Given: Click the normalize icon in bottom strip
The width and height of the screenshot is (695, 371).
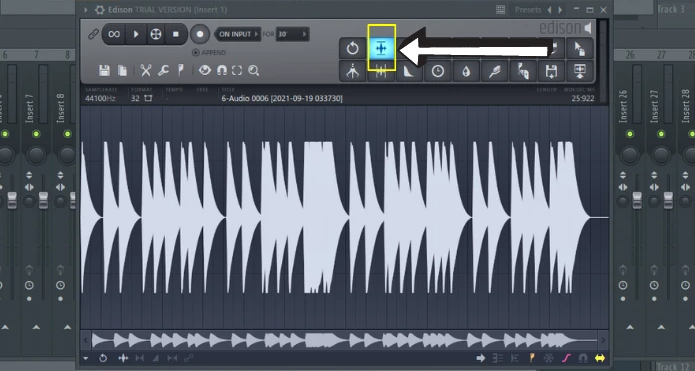Looking at the screenshot, I should click(123, 358).
